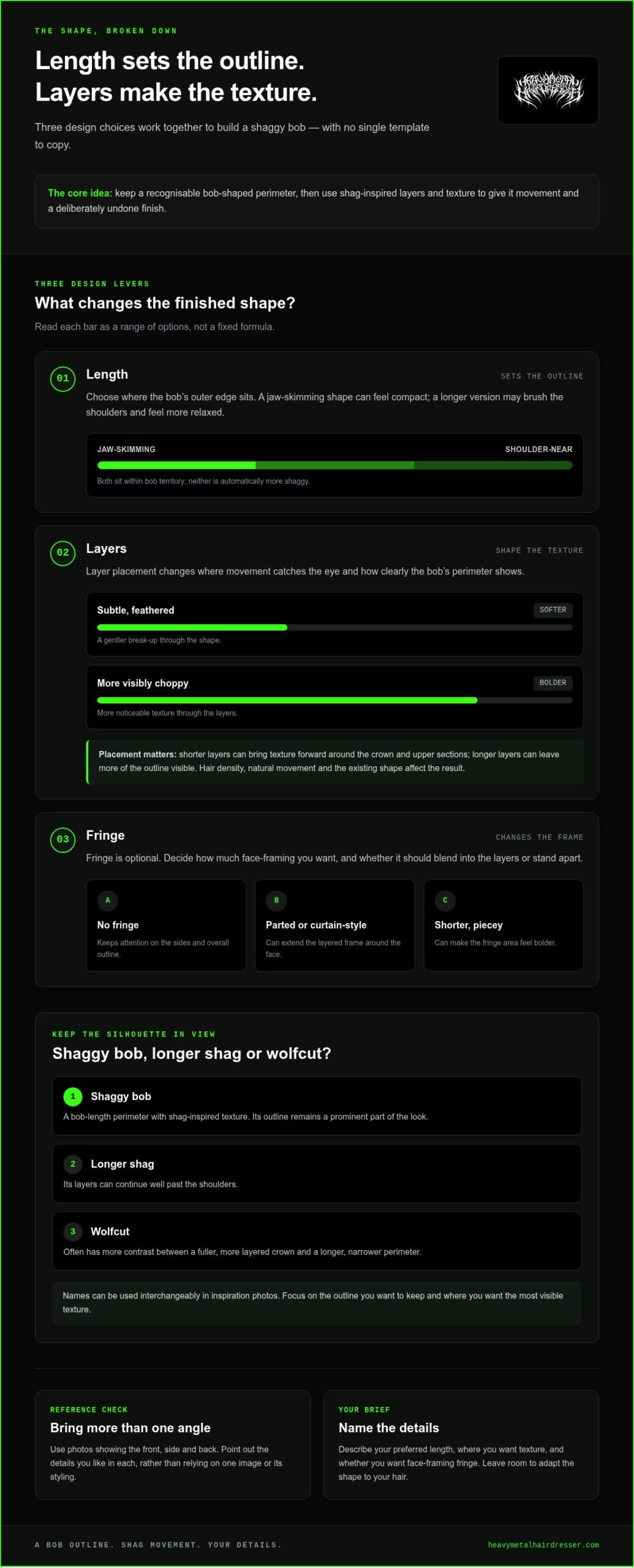Select the 01 Length step badge
The width and height of the screenshot is (634, 1568).
[x=62, y=379]
